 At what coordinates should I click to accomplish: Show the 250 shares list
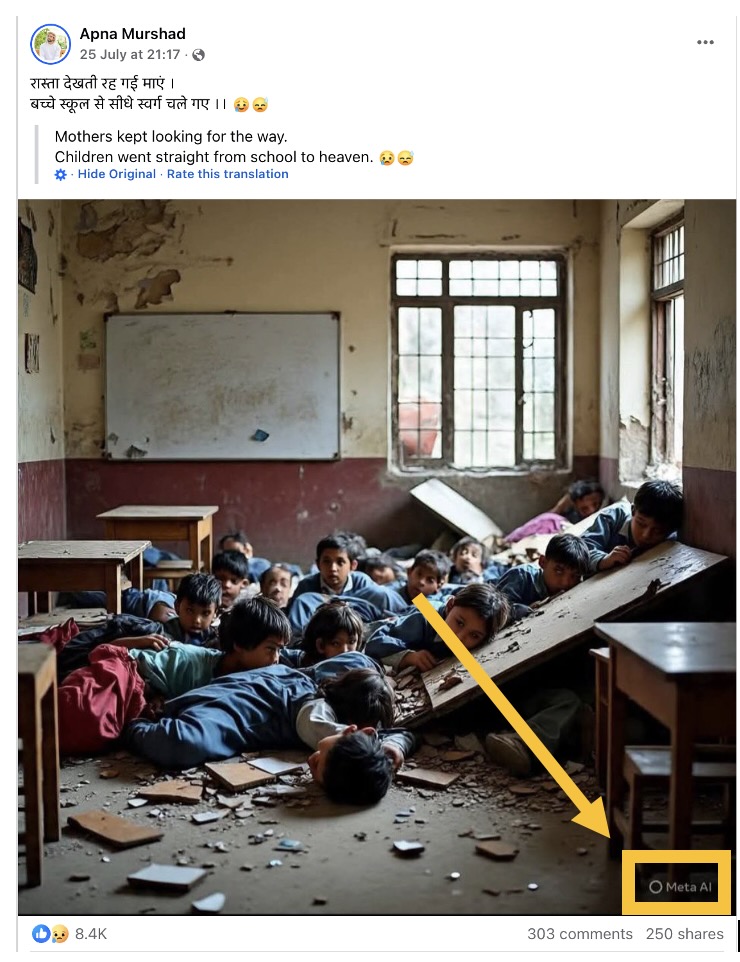(x=685, y=934)
